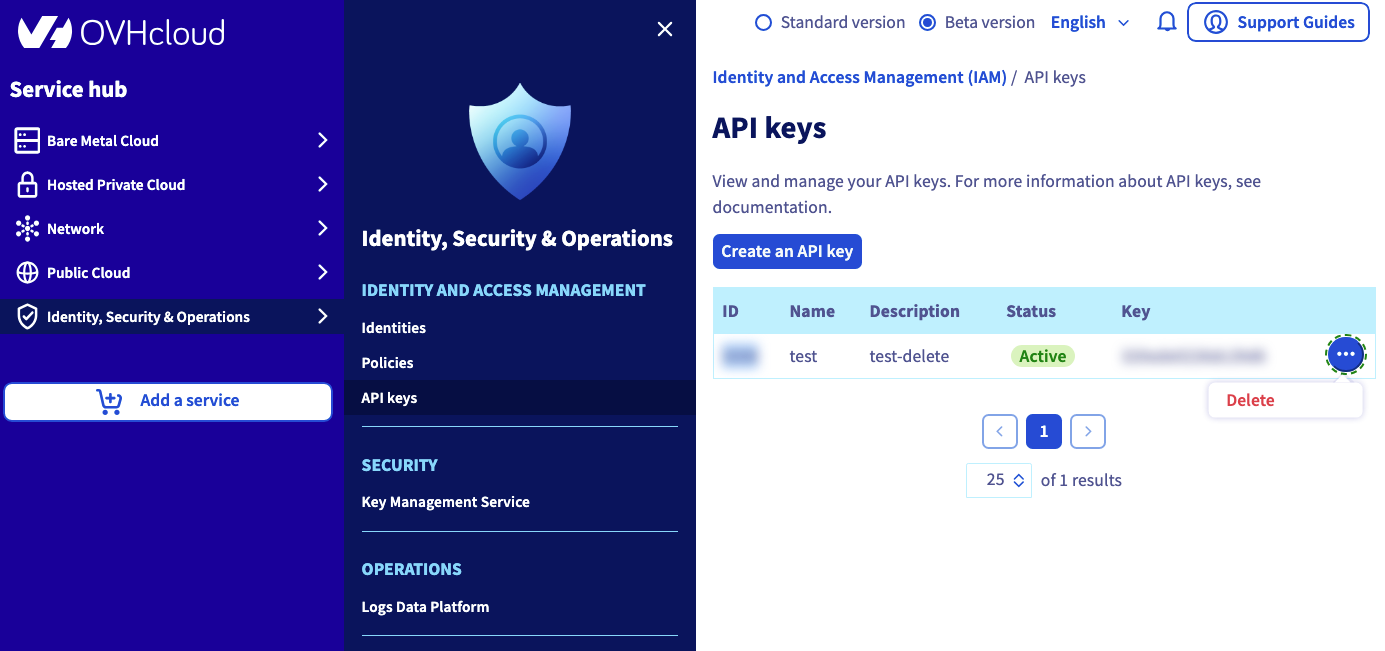Click the cart icon in Add a service
The height and width of the screenshot is (651, 1385).
(x=109, y=401)
